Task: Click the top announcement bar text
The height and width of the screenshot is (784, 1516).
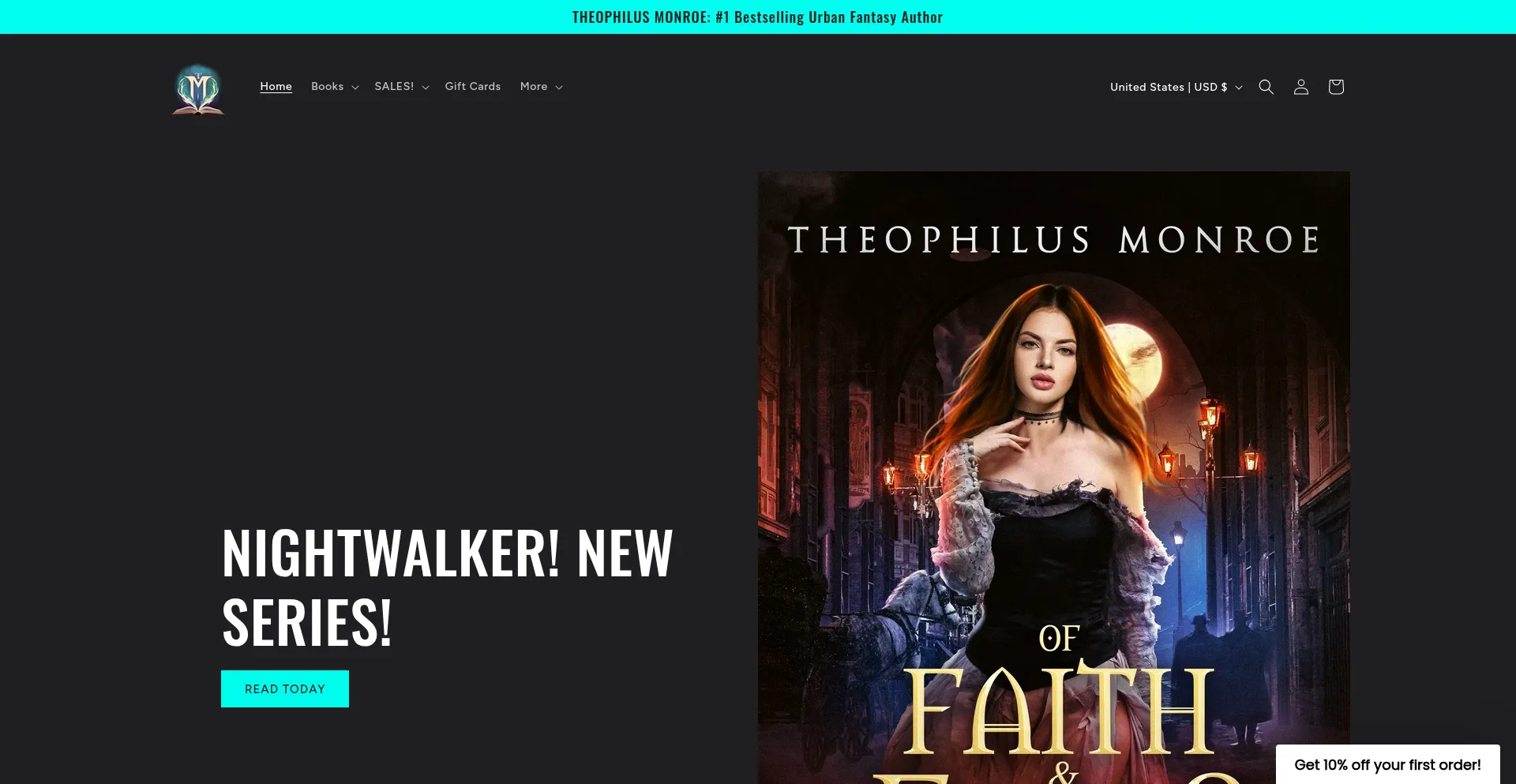Action: (757, 17)
